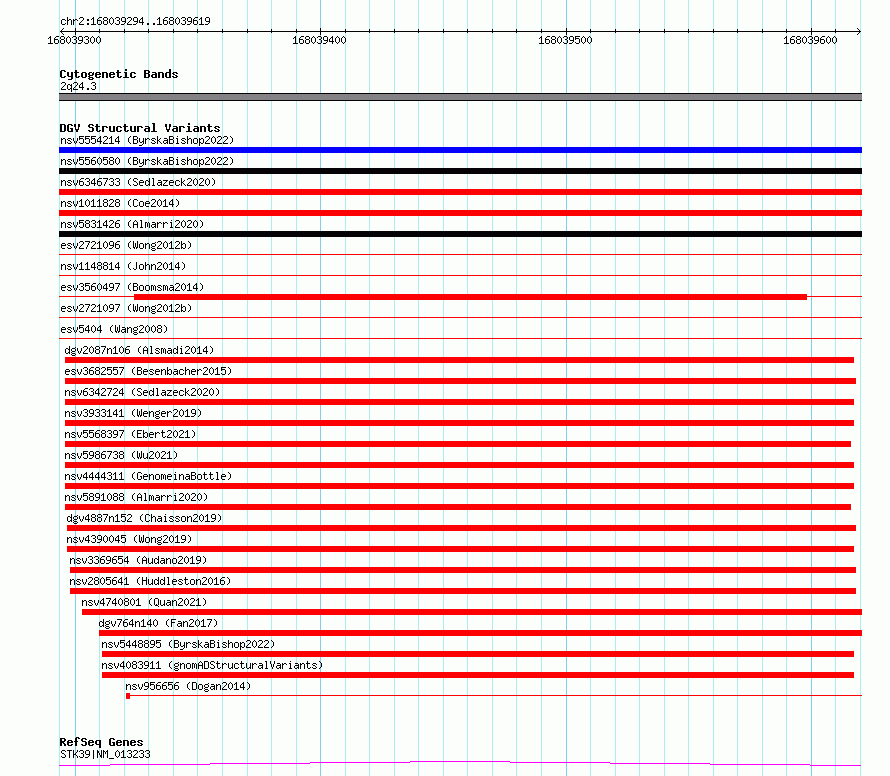Click the red bar under nsv1011828

[460, 213]
